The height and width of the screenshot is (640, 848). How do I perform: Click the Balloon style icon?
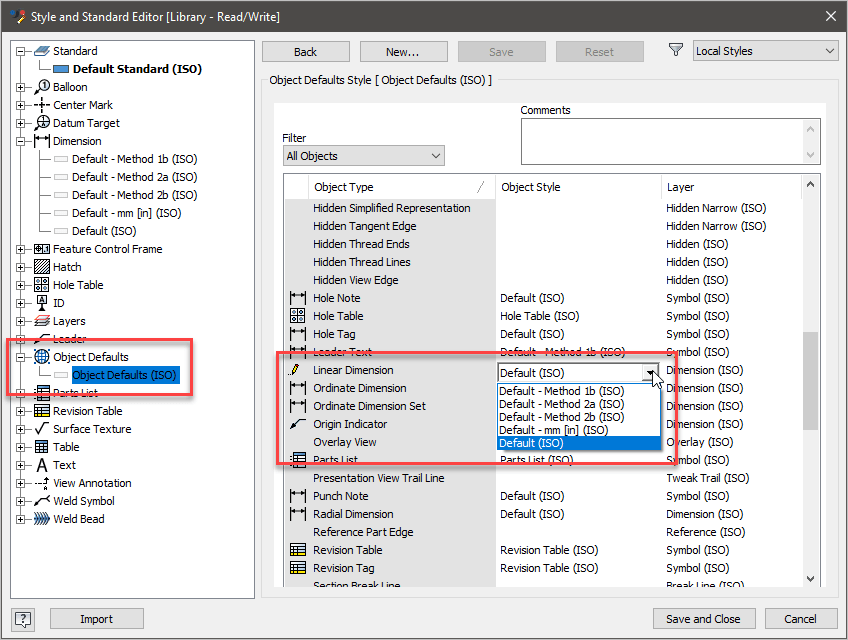pos(43,87)
